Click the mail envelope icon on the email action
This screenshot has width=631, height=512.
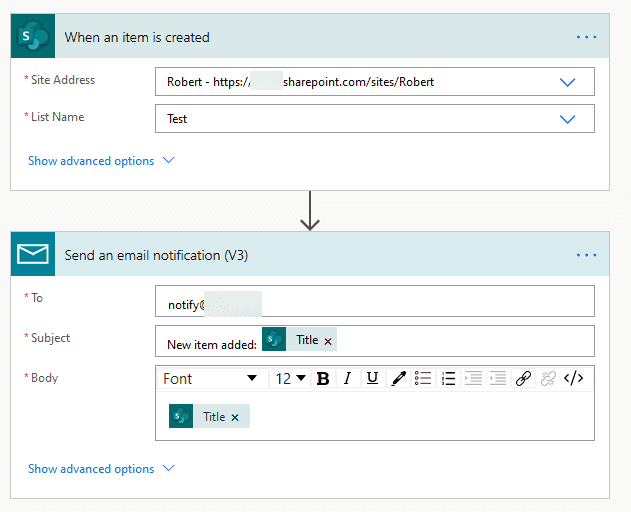pyautogui.click(x=33, y=254)
